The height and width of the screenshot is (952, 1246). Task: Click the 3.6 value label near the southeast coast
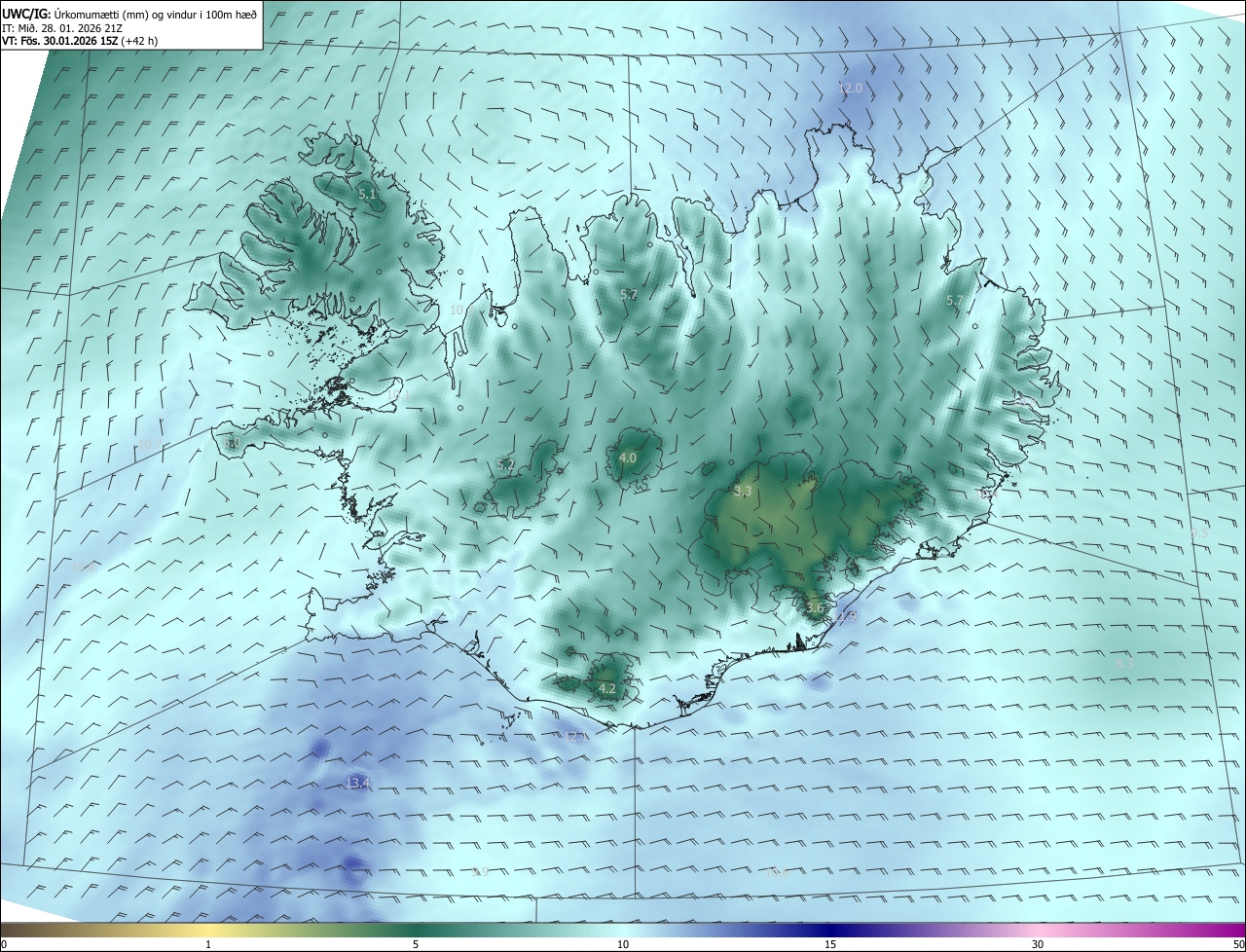815,608
